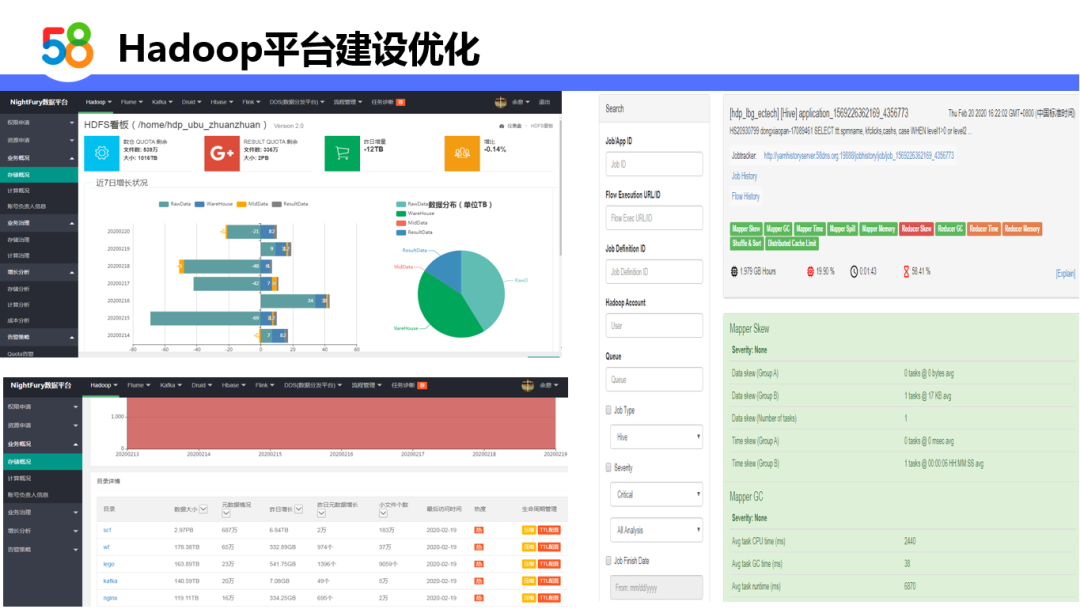Image resolution: width=1080 pixels, height=609 pixels.
Task: Click the red 热 badge in the wf row
Action: click(479, 547)
